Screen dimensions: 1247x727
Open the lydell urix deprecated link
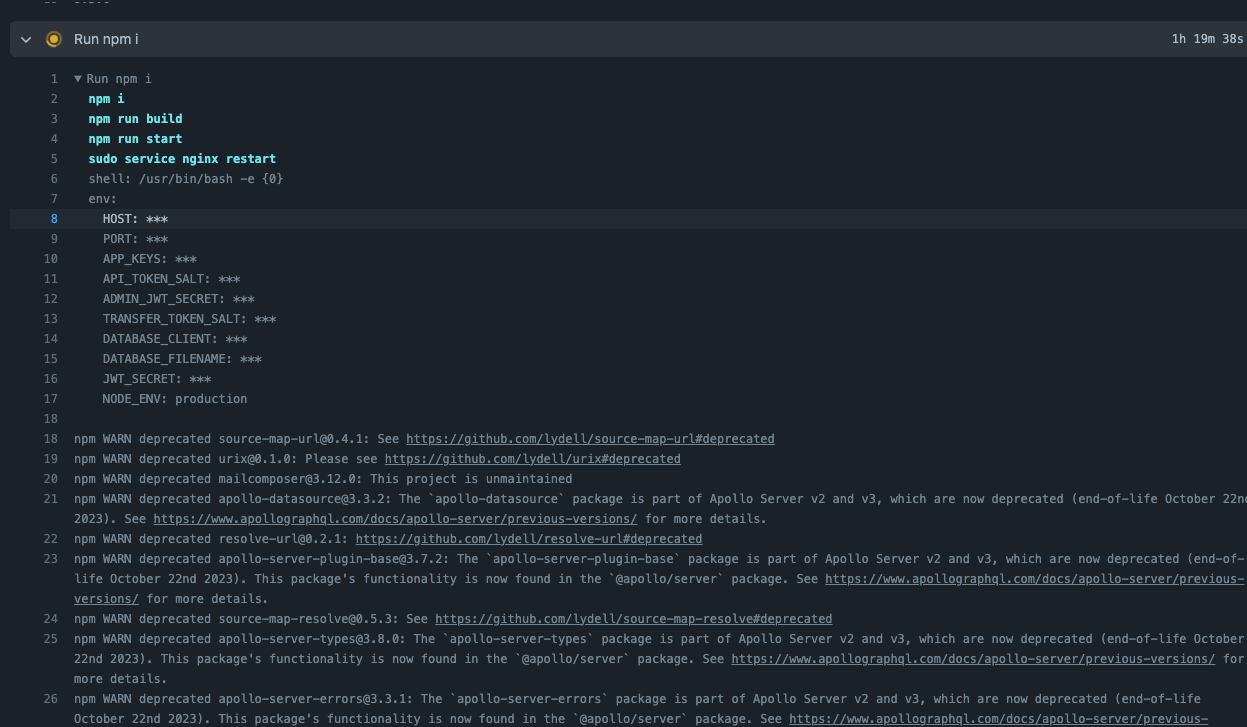(532, 459)
